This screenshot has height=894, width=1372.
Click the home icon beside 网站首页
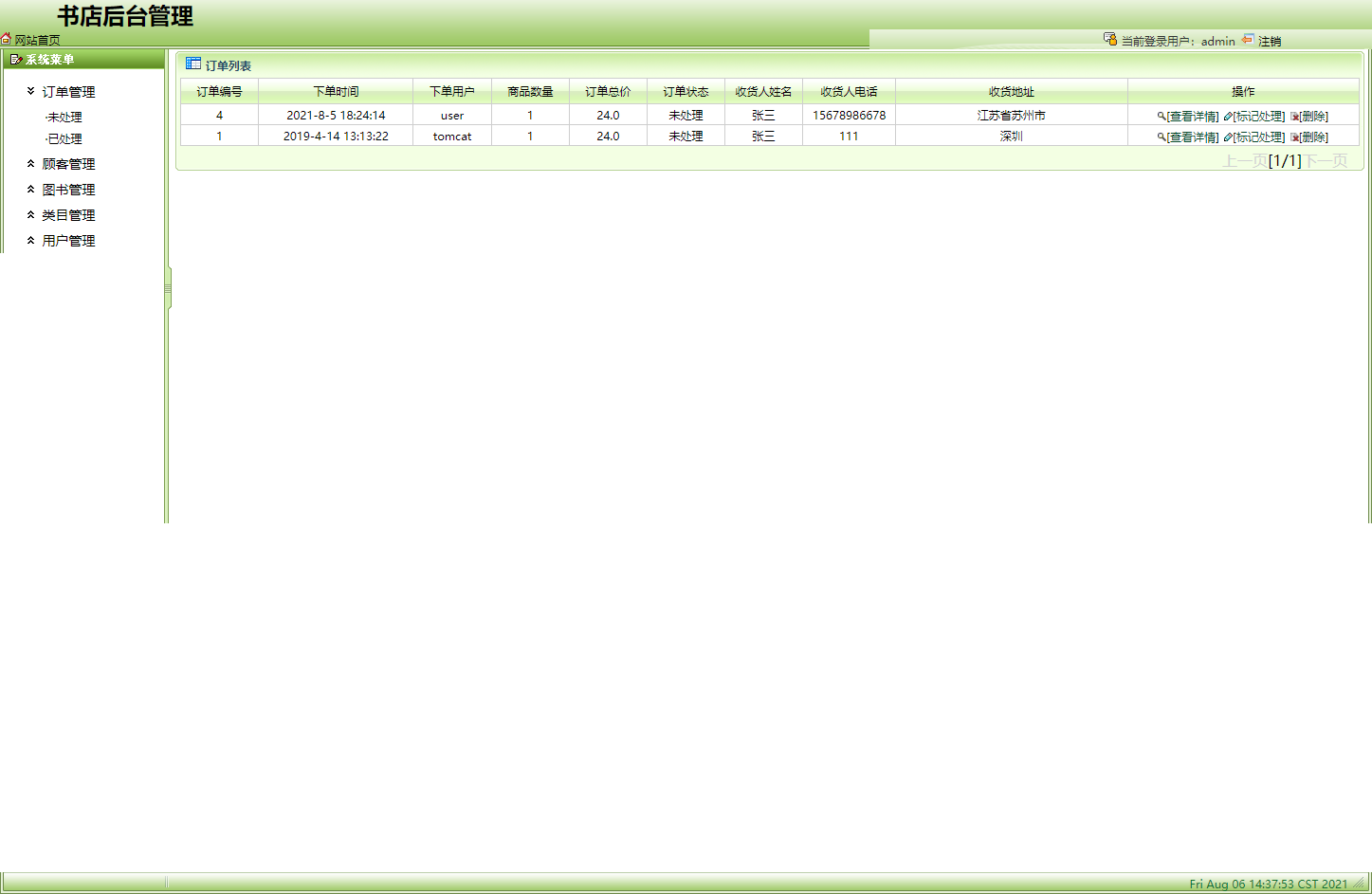point(6,39)
